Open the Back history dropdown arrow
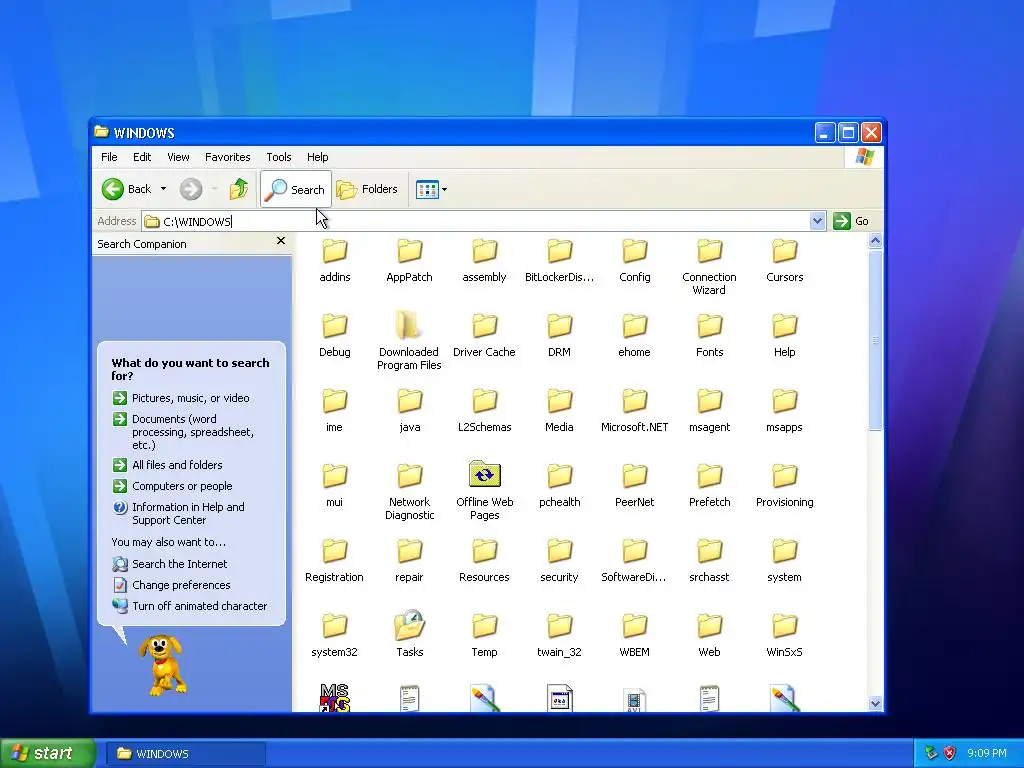Screen dimensions: 1024x768 (163, 189)
